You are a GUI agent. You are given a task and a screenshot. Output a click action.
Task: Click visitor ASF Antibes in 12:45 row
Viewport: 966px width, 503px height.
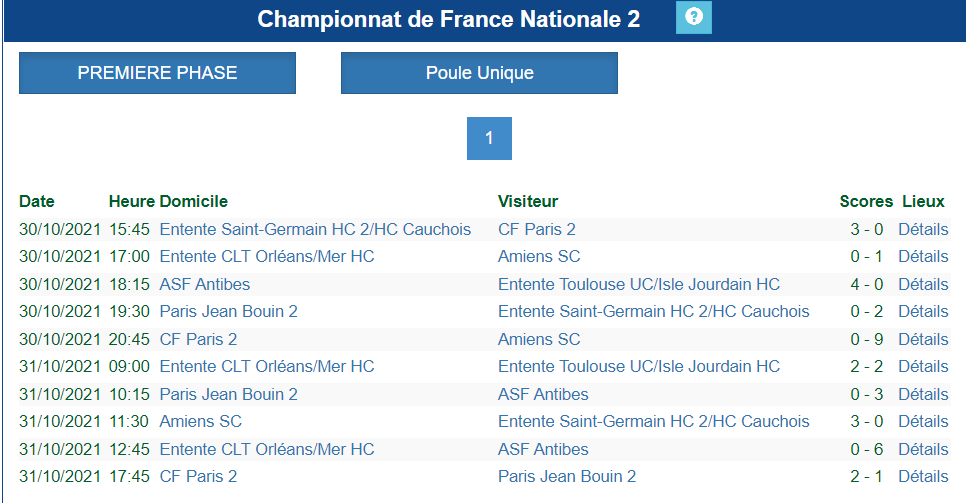(543, 449)
